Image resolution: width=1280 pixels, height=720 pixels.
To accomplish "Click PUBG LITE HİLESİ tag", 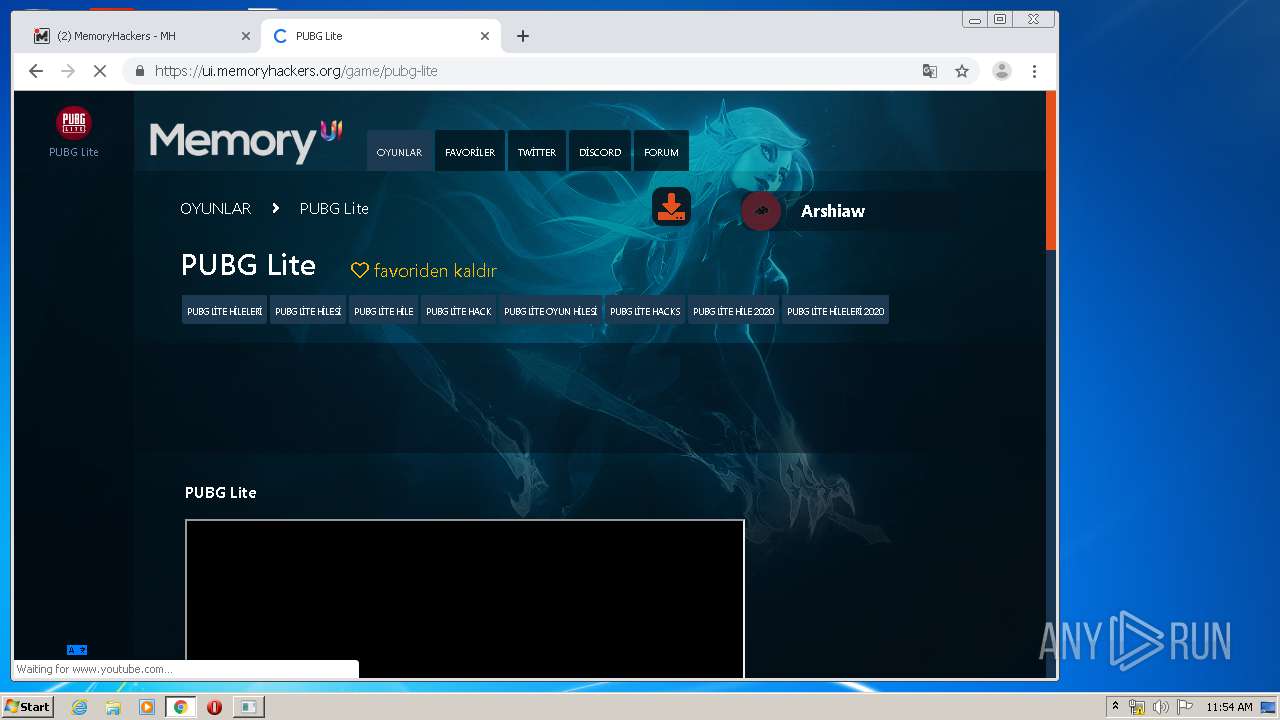I will click(308, 311).
